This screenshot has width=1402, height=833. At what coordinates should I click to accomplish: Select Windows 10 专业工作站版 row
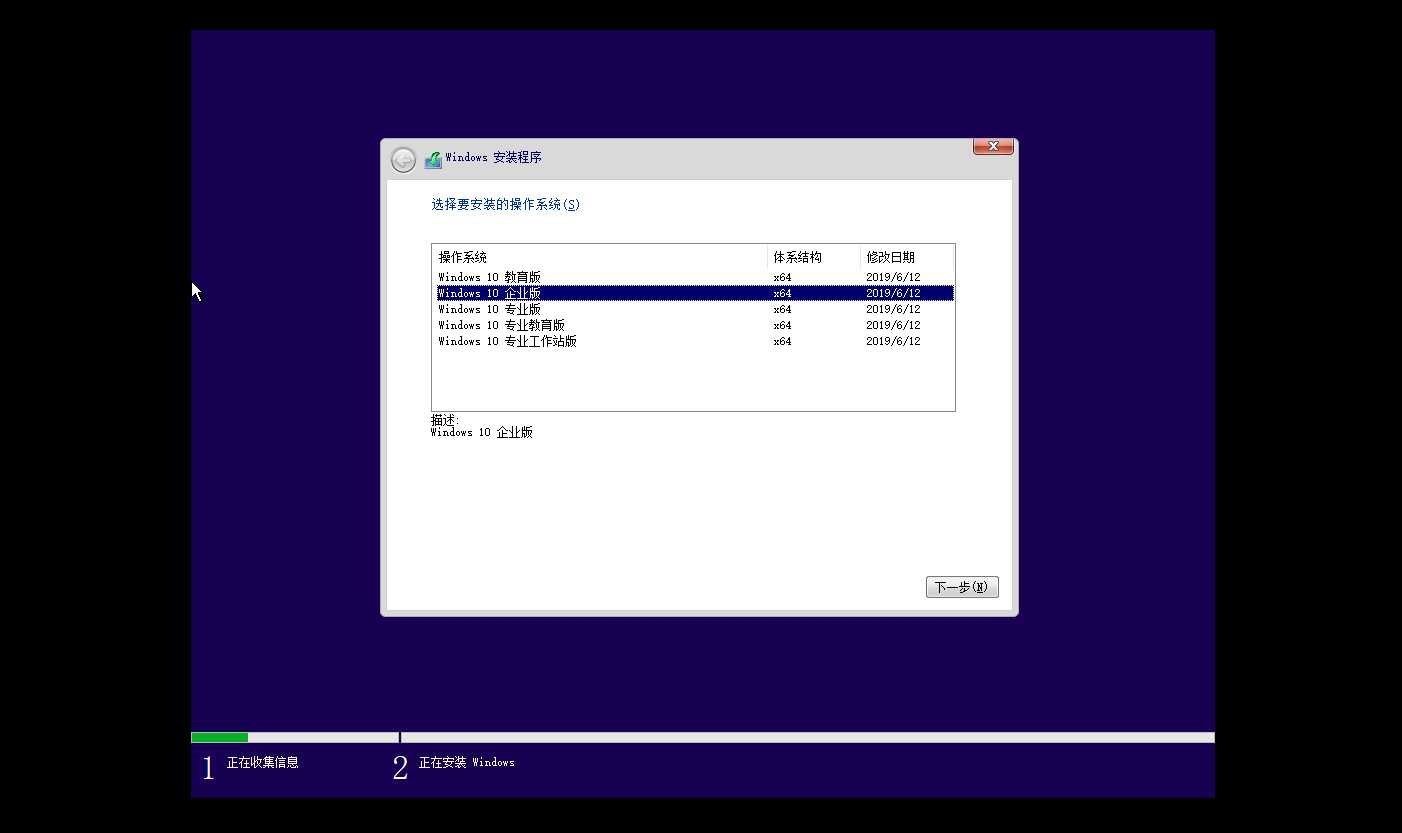point(693,341)
